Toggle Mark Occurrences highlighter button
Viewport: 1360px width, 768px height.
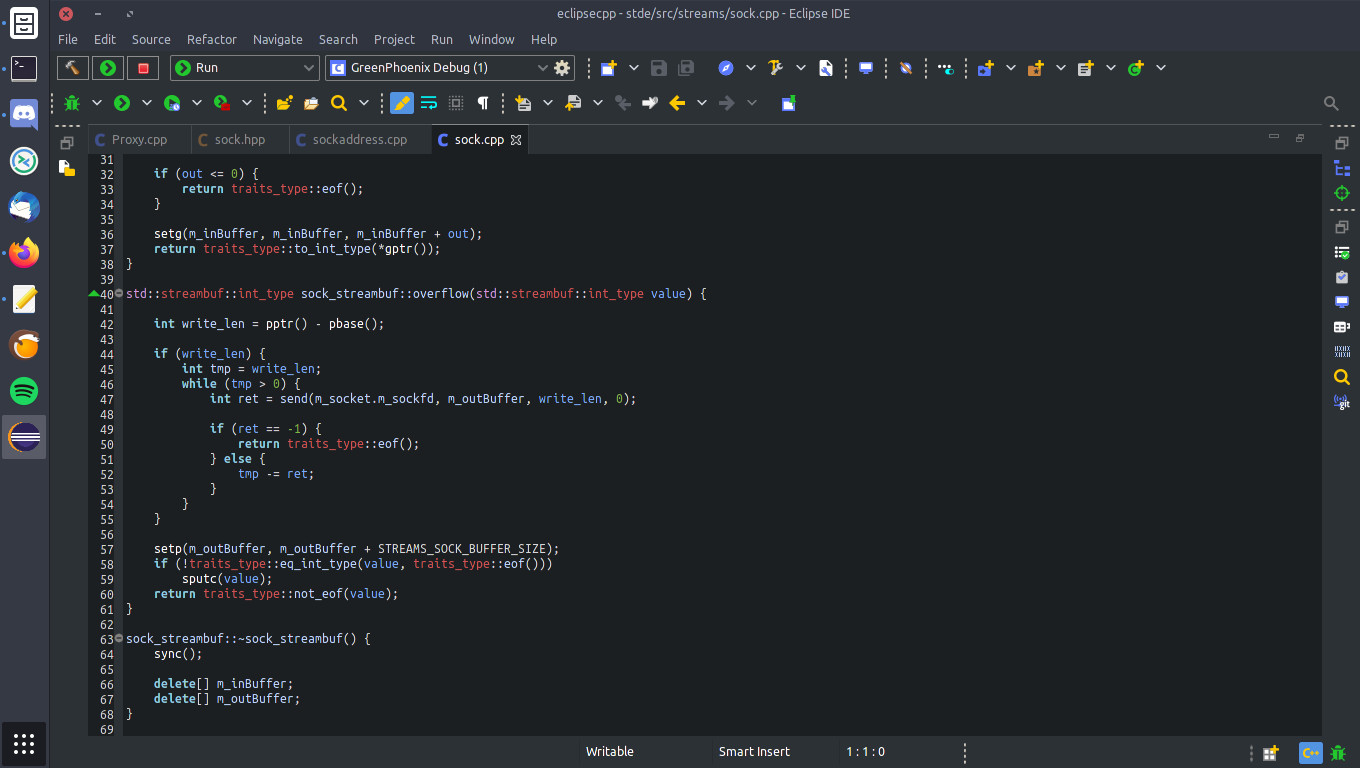click(x=402, y=103)
